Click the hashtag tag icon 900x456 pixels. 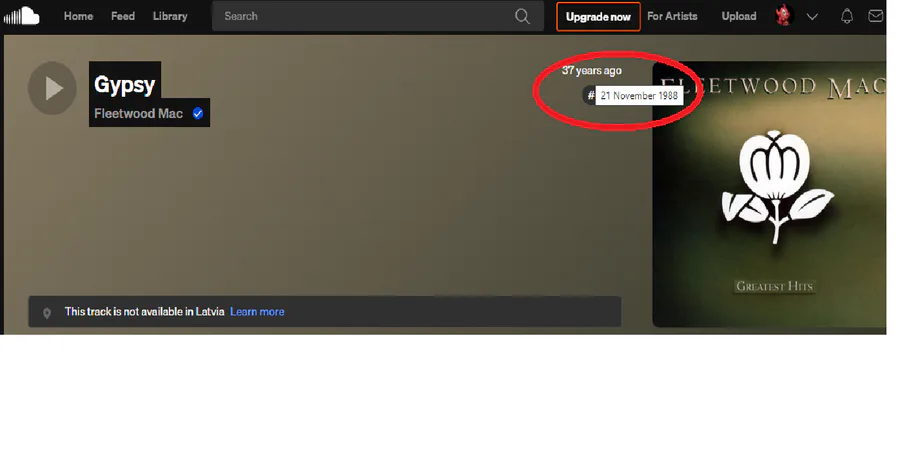pyautogui.click(x=590, y=95)
